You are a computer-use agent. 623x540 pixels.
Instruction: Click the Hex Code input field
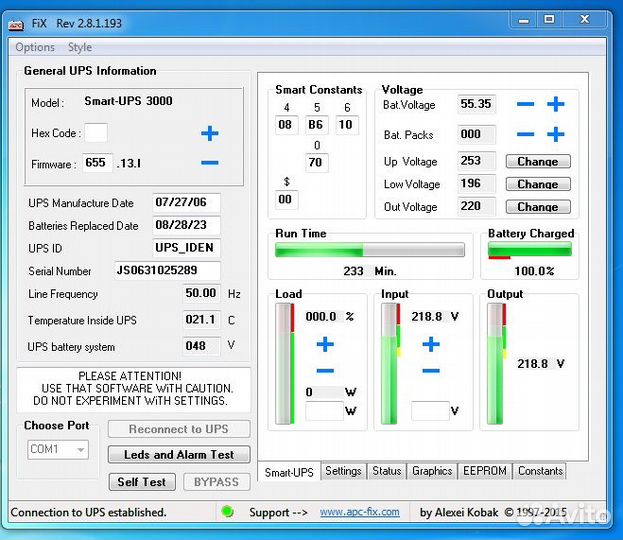click(96, 133)
